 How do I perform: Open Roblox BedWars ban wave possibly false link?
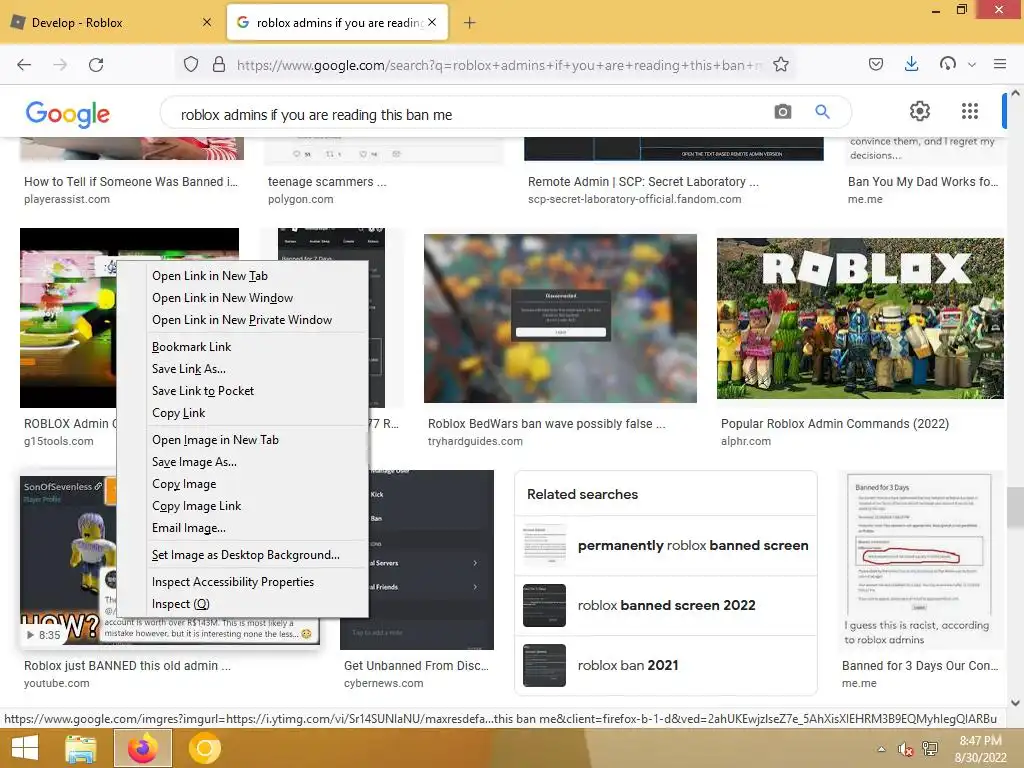pyautogui.click(x=547, y=423)
